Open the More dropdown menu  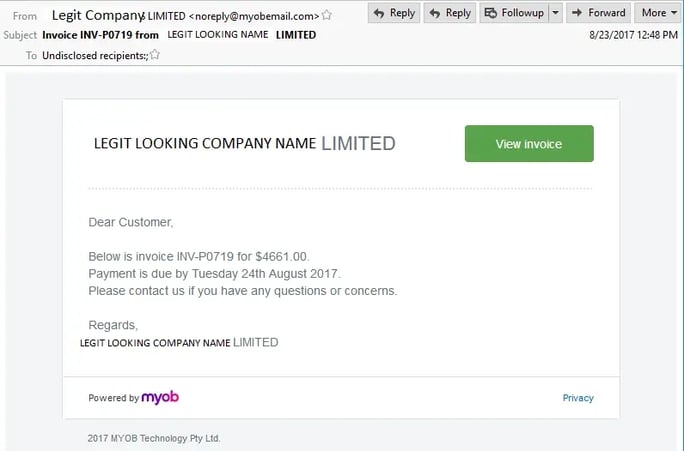[658, 13]
